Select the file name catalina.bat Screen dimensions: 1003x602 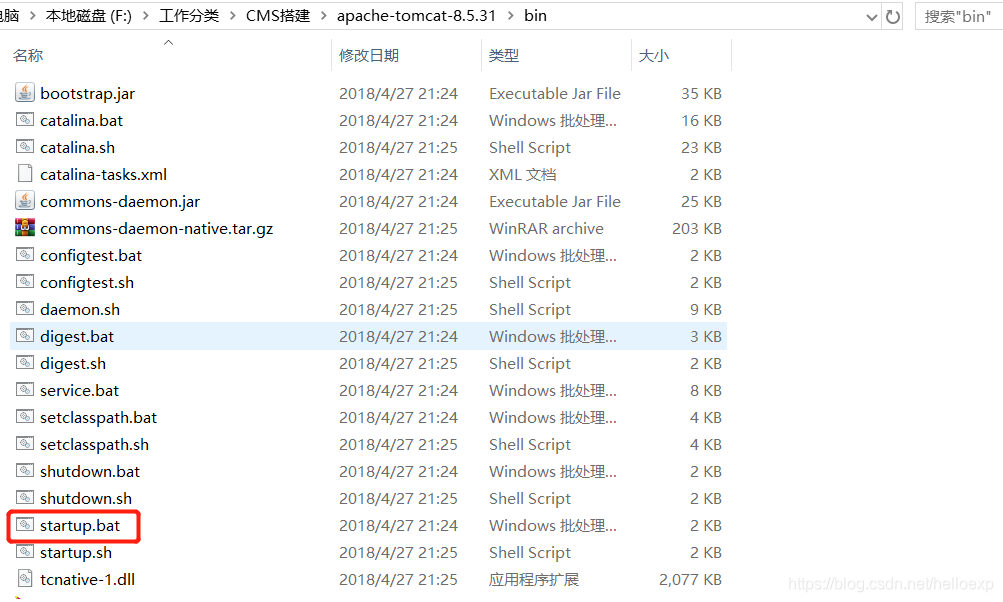tap(81, 120)
